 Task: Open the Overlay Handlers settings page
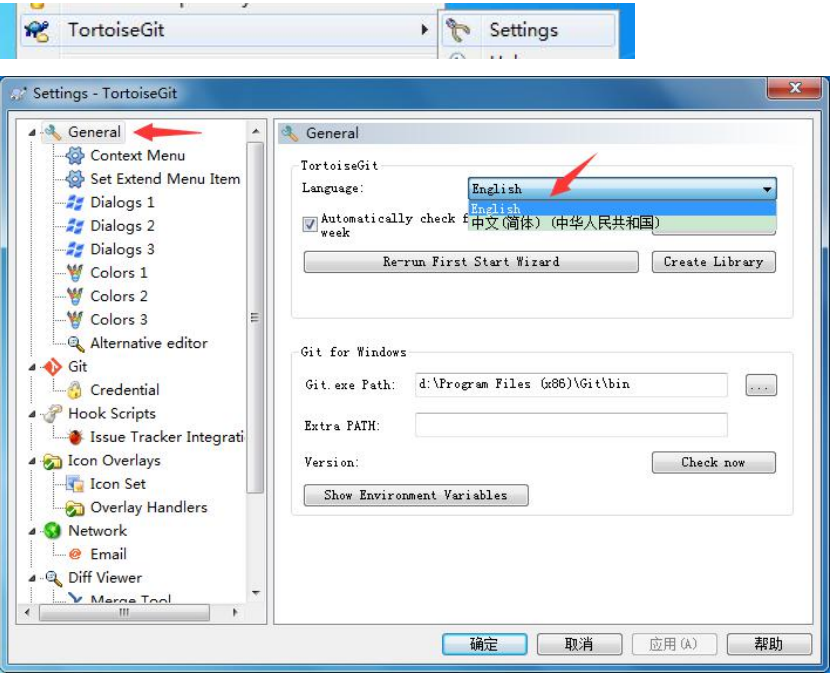point(149,508)
